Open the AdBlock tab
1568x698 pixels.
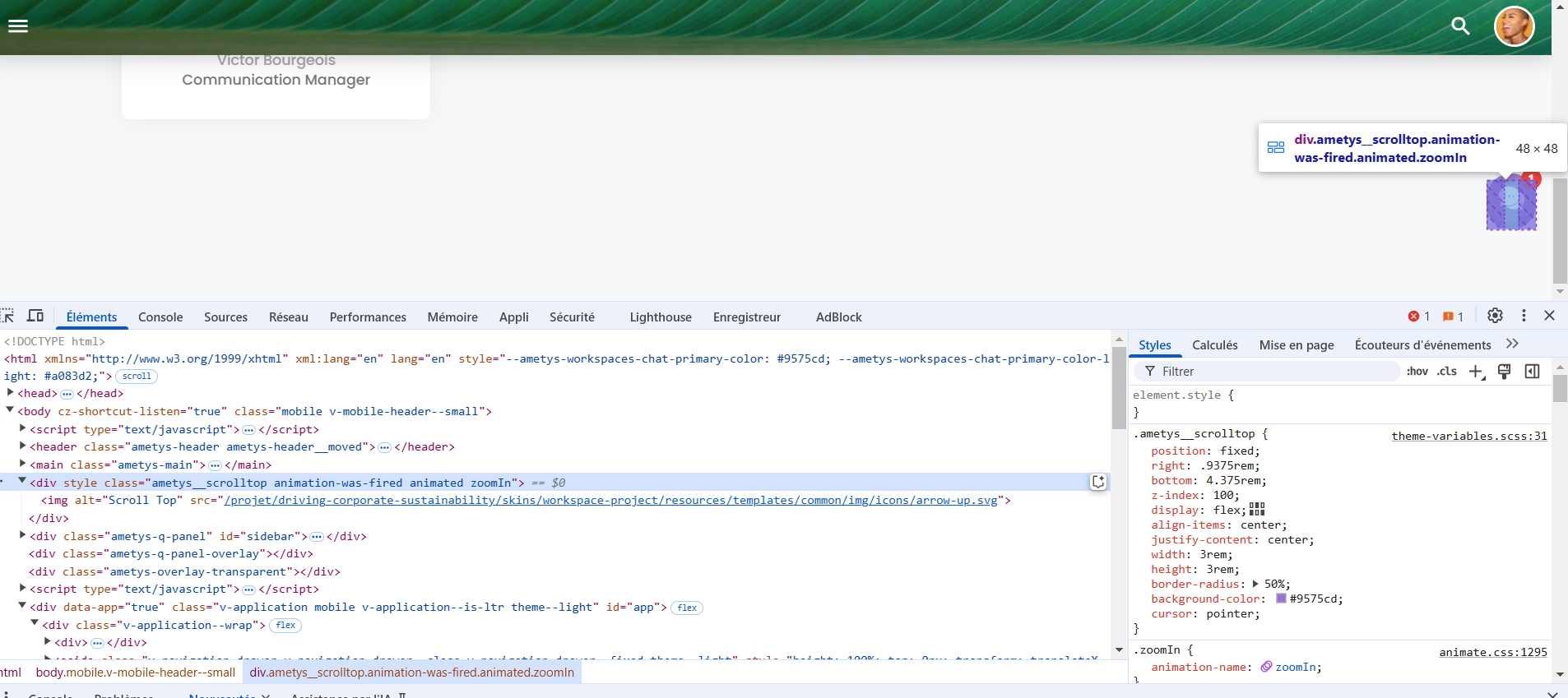click(x=839, y=317)
